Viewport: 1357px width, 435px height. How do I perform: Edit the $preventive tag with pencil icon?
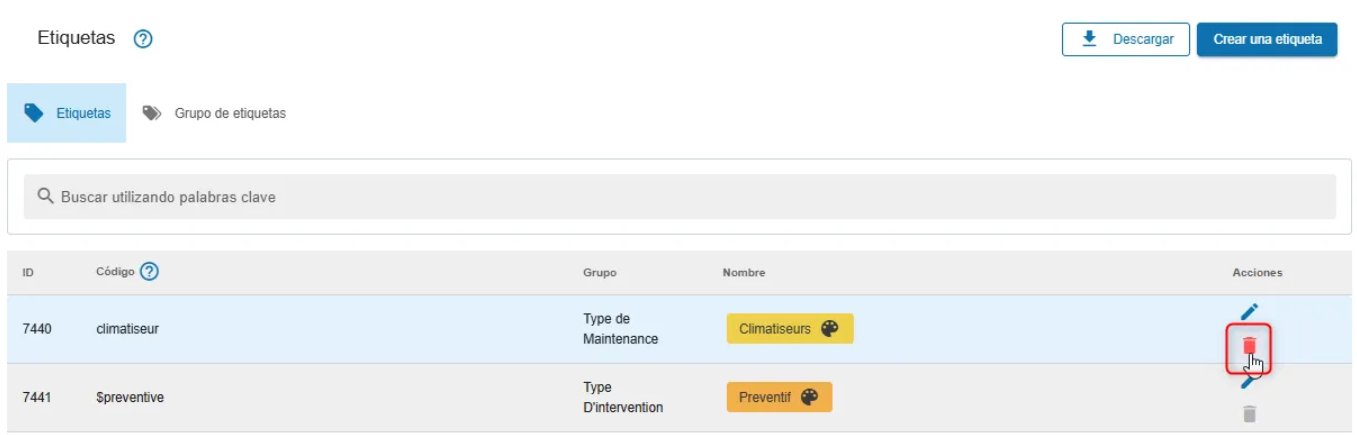[1249, 381]
